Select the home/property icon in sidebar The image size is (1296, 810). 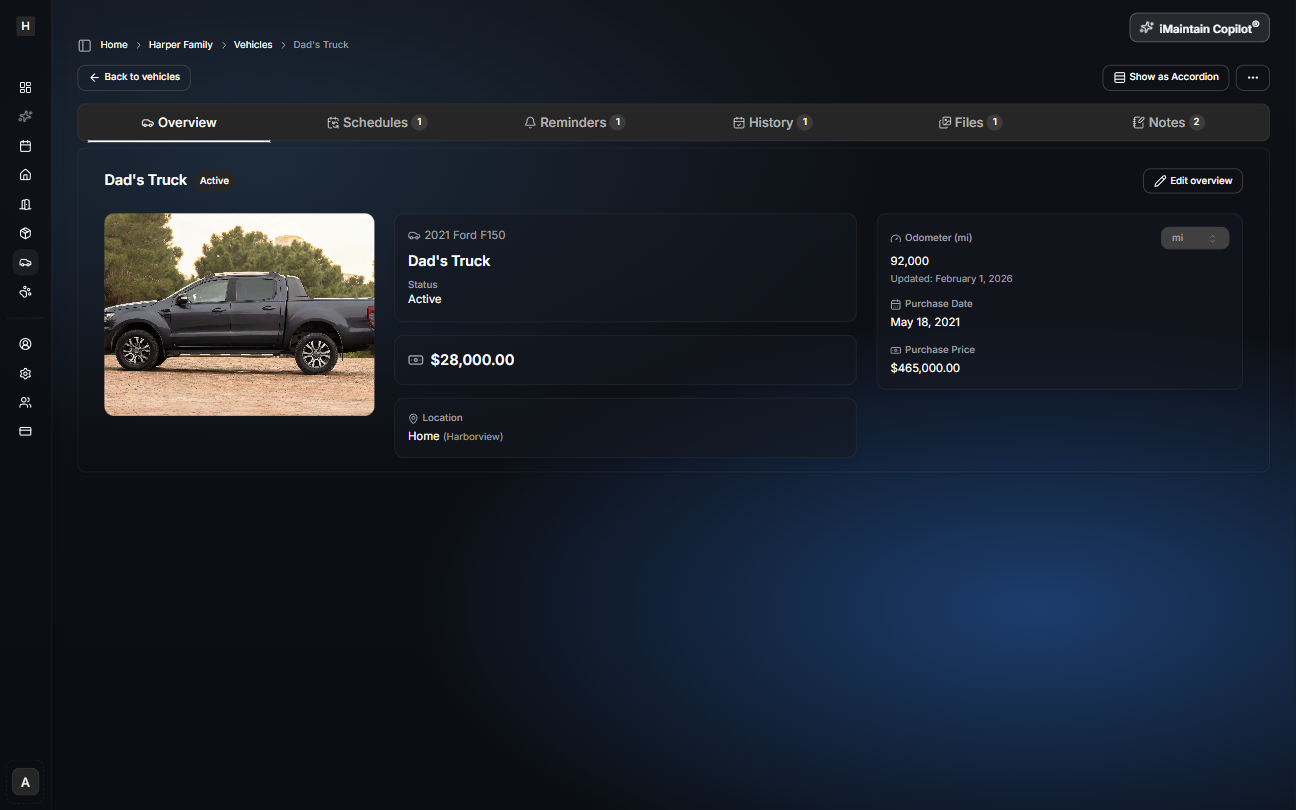(x=25, y=174)
